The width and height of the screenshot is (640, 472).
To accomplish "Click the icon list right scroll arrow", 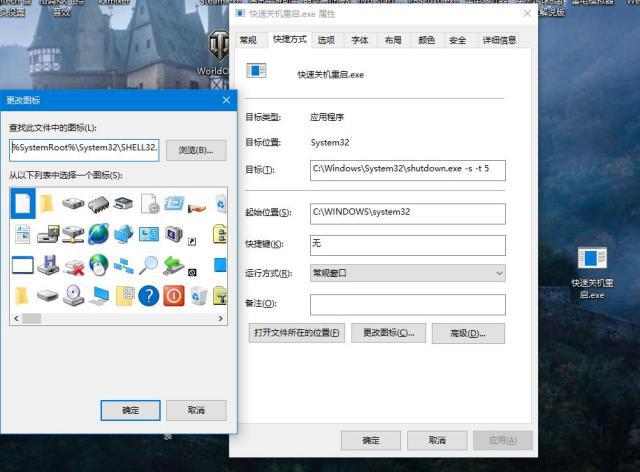I will pyautogui.click(x=220, y=318).
